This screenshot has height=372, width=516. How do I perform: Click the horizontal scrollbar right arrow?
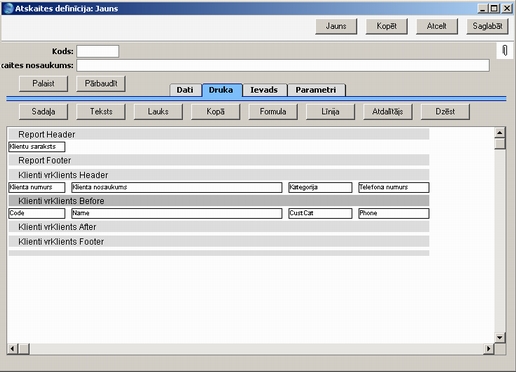(489, 349)
